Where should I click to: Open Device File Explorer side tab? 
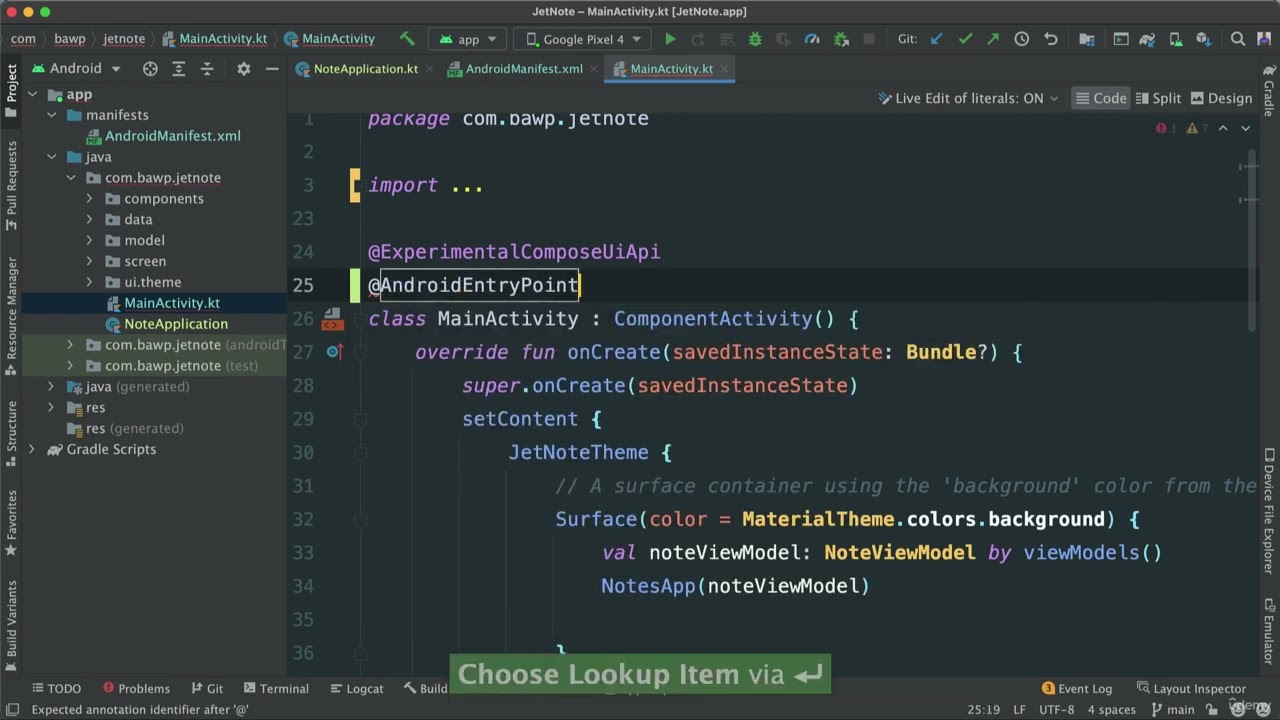pos(1268,510)
